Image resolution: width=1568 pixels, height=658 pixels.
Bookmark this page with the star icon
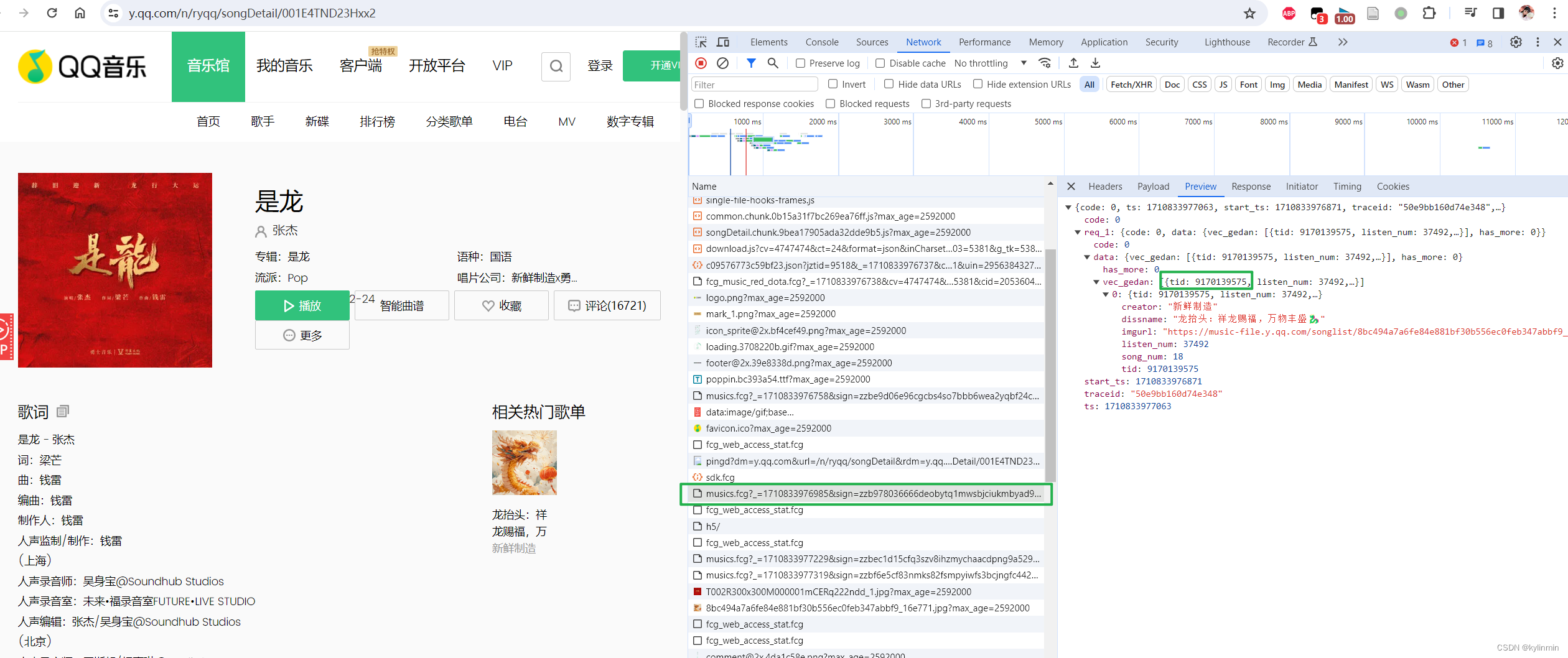1249,13
